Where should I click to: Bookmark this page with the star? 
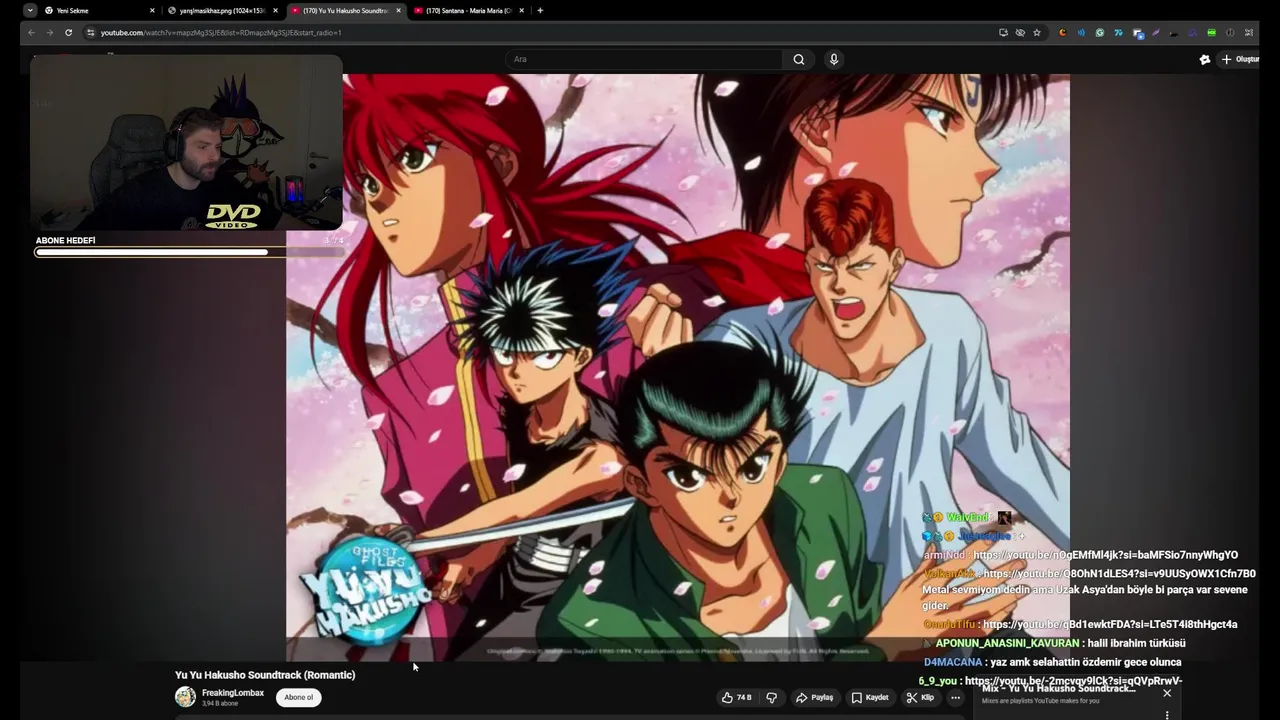tap(1037, 32)
